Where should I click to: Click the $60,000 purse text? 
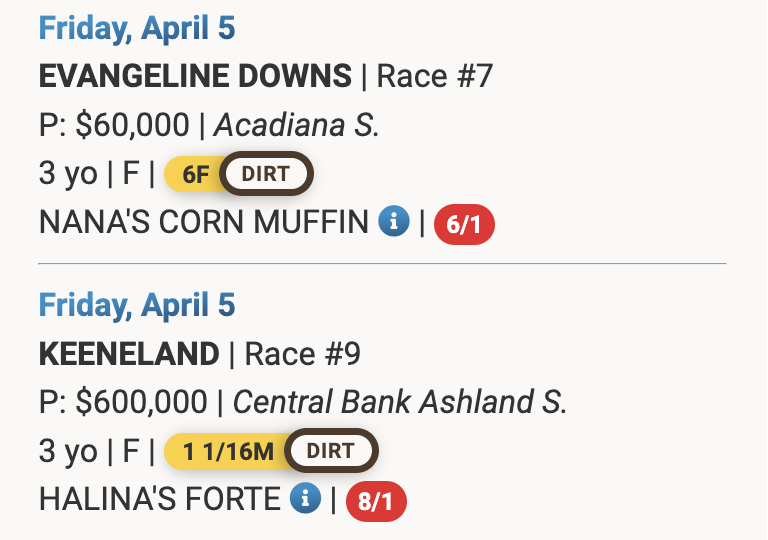click(x=132, y=125)
